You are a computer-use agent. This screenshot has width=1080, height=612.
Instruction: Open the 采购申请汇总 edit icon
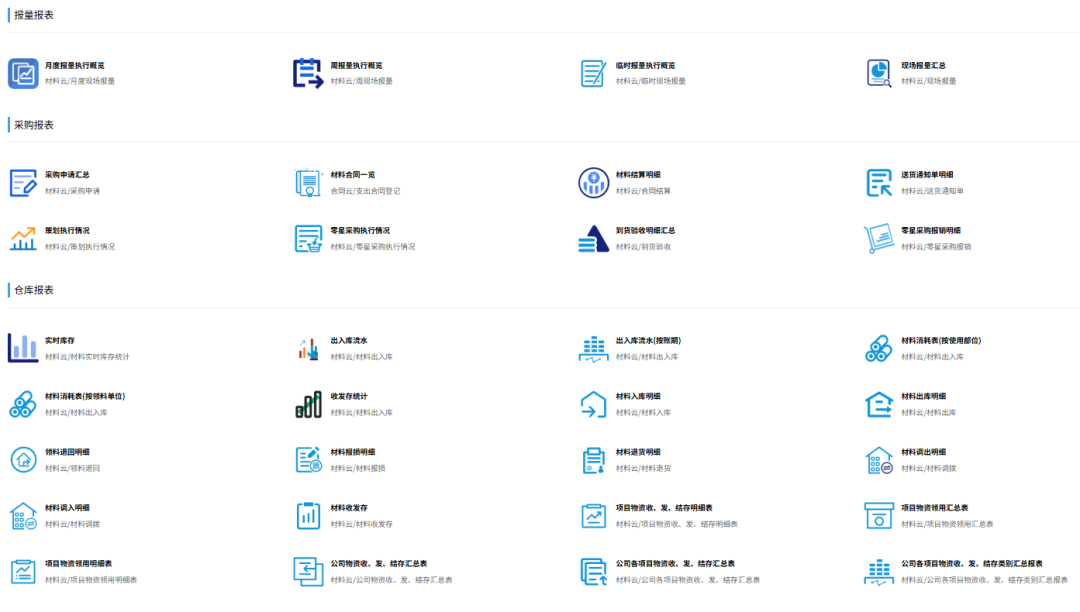pos(23,183)
